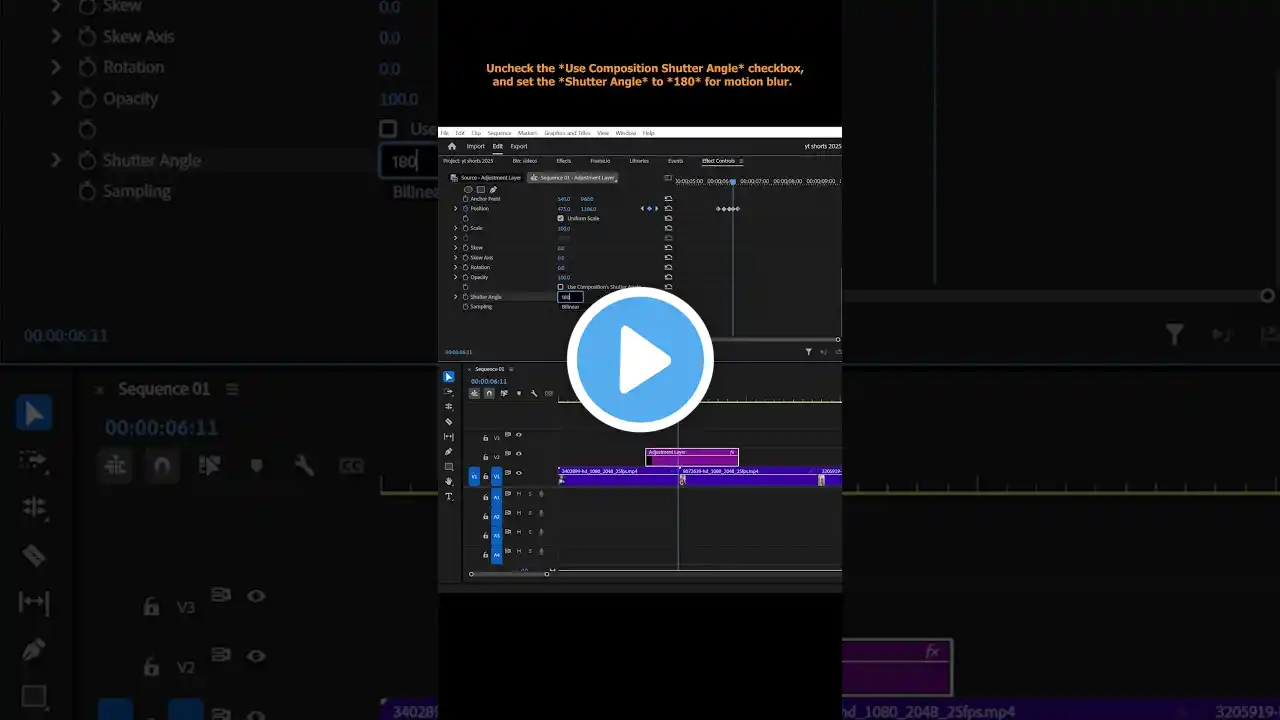This screenshot has width=1280, height=720.
Task: Select the 6873639-hd video clip on V1
Action: click(749, 476)
